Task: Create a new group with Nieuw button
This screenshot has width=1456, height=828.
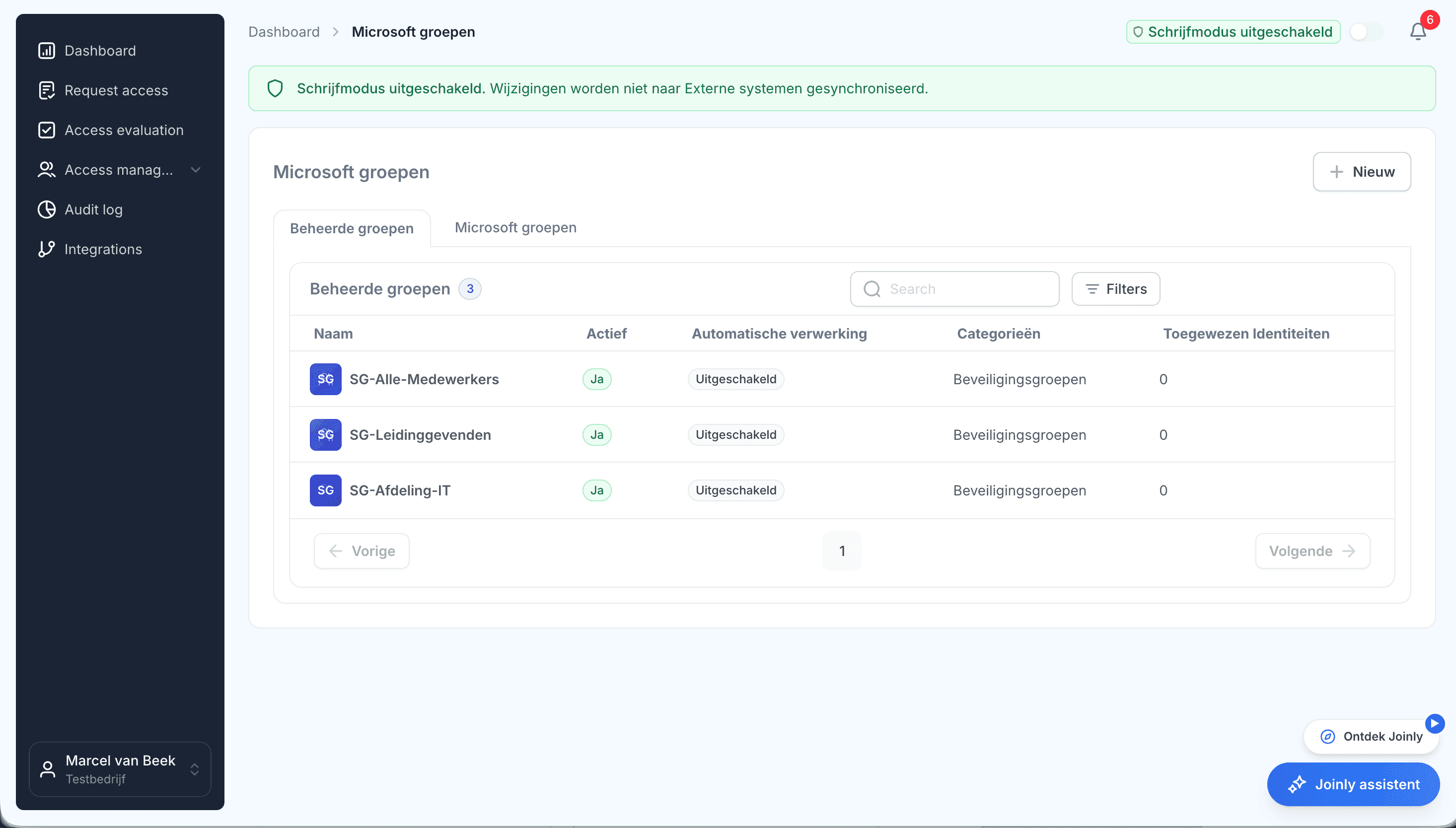Action: click(1362, 172)
